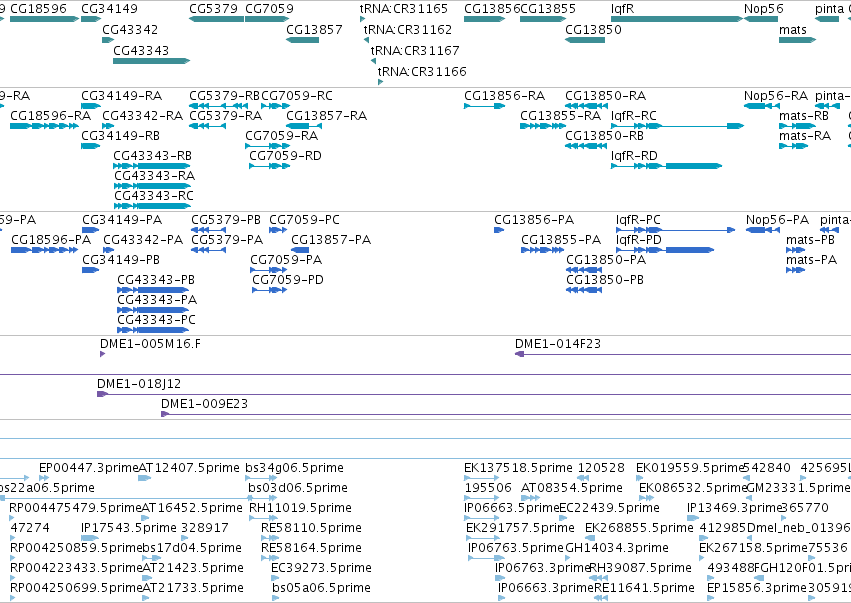Select transcript CG13850-RB
851x603 pixels.
pos(586,146)
